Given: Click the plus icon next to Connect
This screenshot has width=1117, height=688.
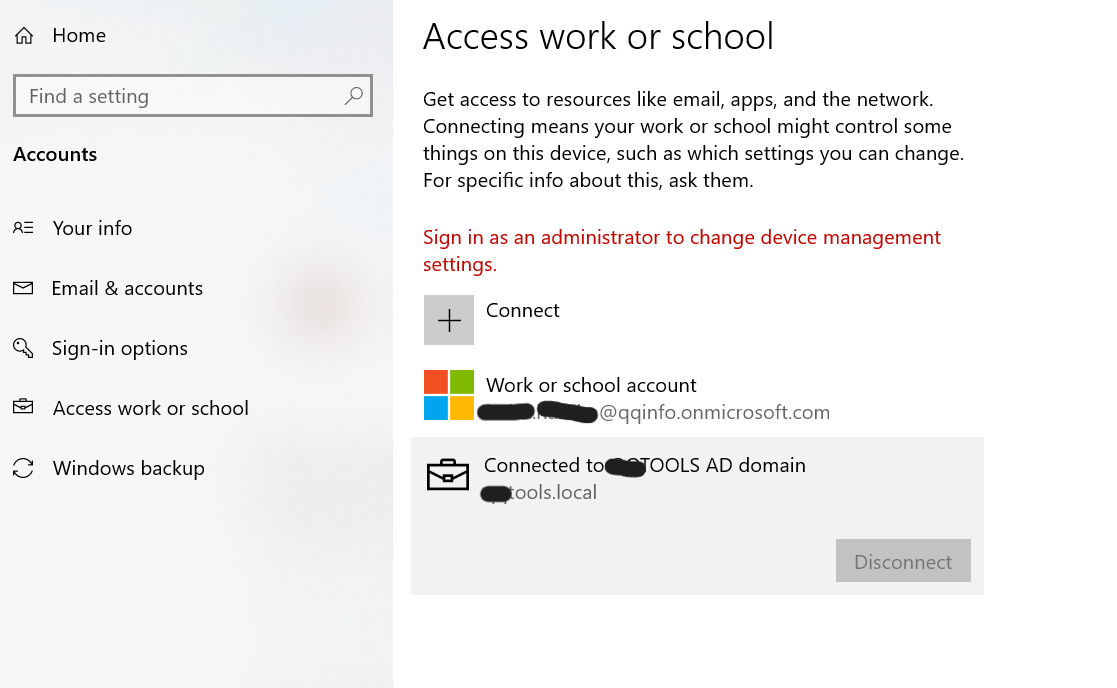Looking at the screenshot, I should (x=449, y=319).
